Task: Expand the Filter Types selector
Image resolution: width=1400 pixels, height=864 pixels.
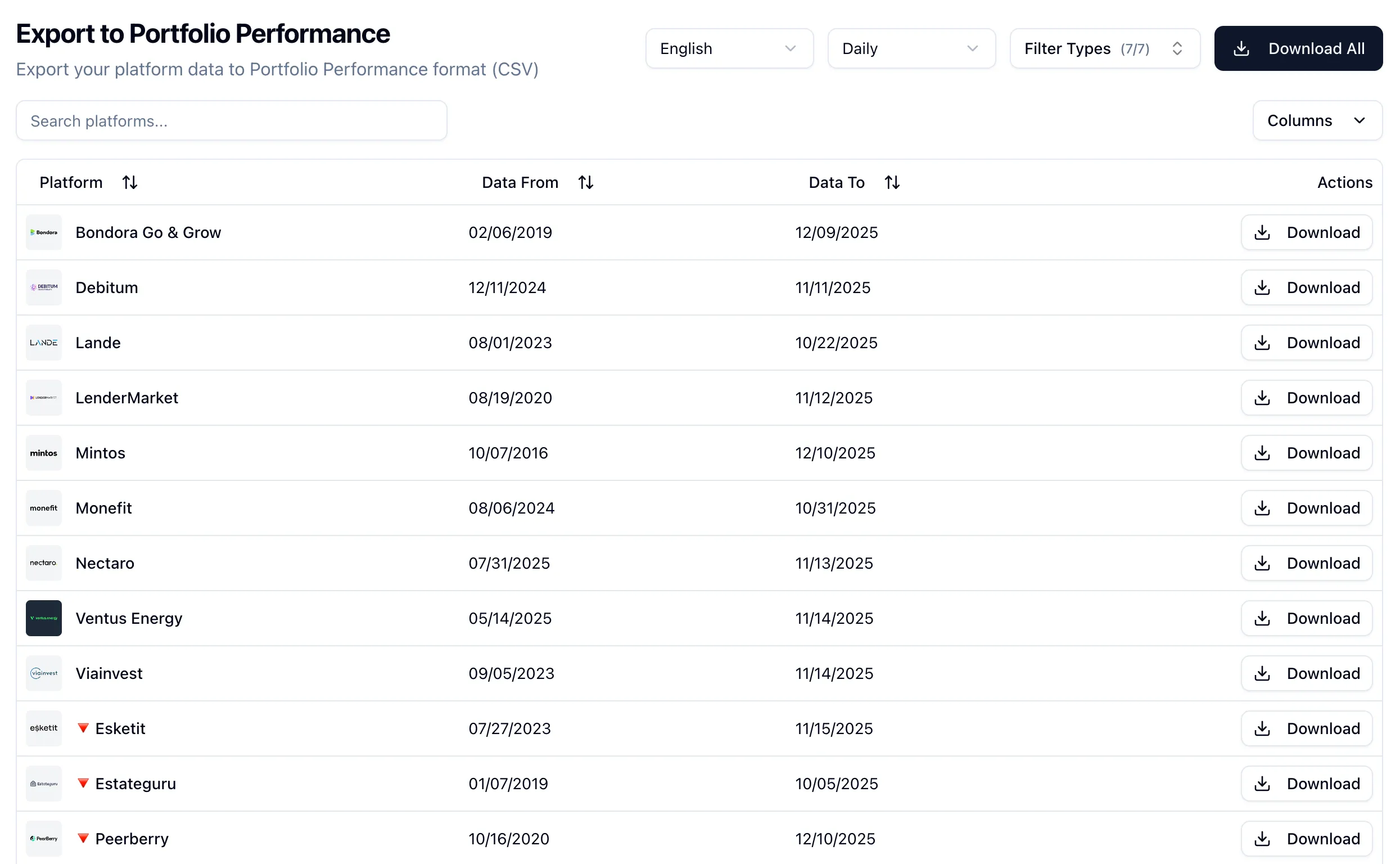Action: [x=1105, y=48]
